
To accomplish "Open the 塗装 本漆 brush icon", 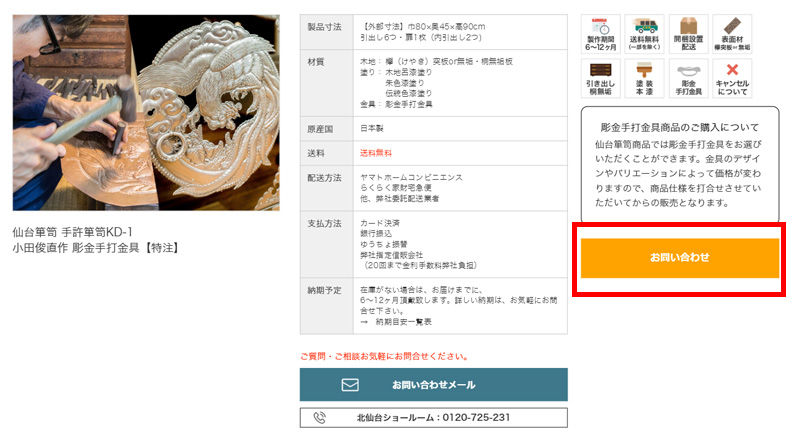I will [645, 78].
